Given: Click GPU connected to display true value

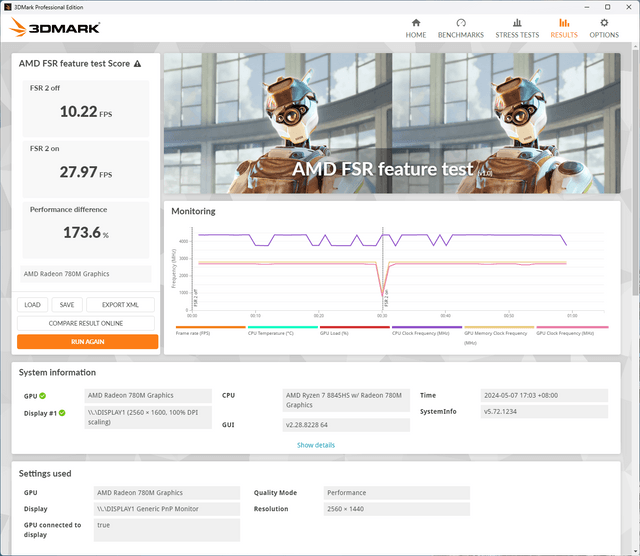Looking at the screenshot, I should (167, 530).
